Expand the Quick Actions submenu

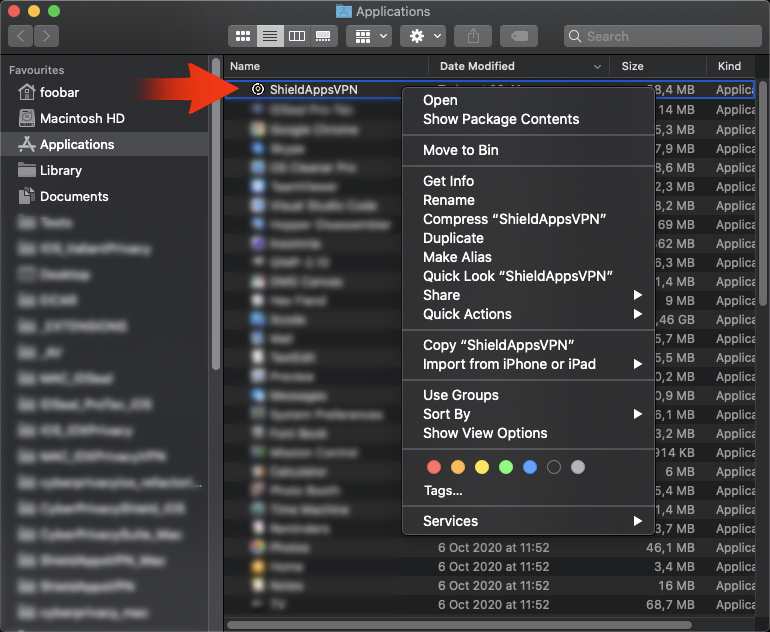528,314
